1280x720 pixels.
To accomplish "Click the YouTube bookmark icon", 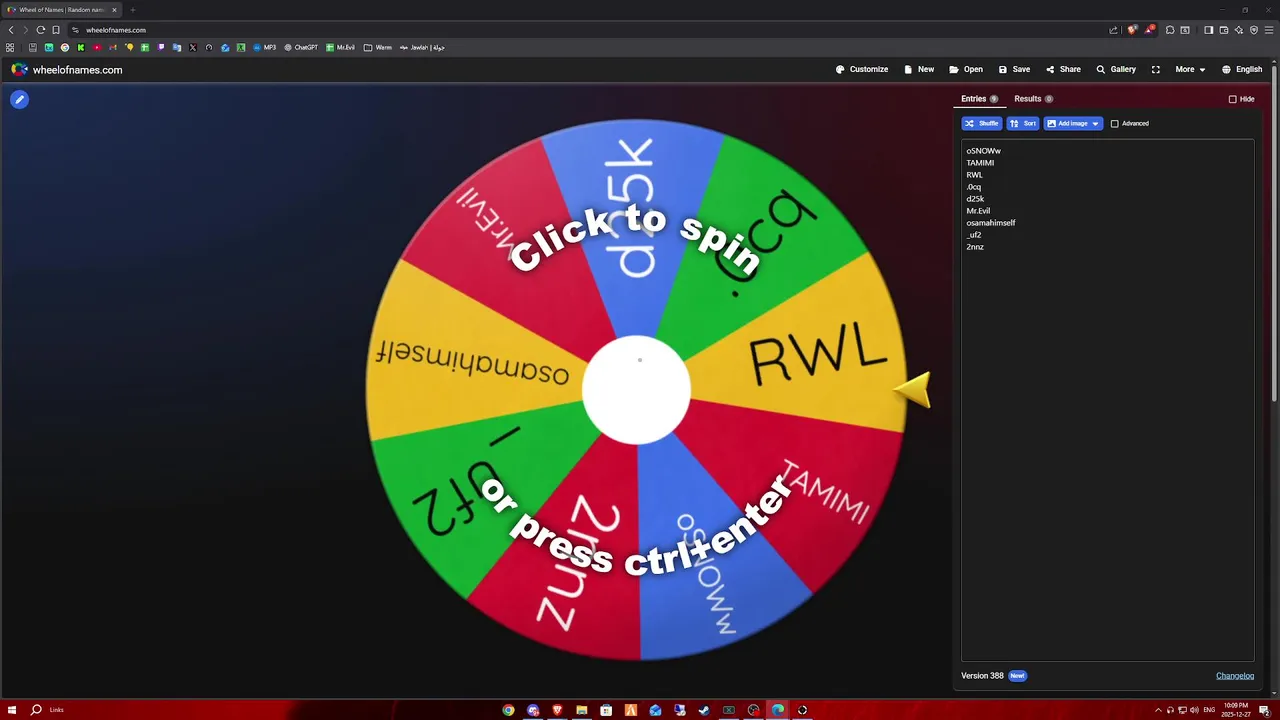I will pyautogui.click(x=97, y=47).
